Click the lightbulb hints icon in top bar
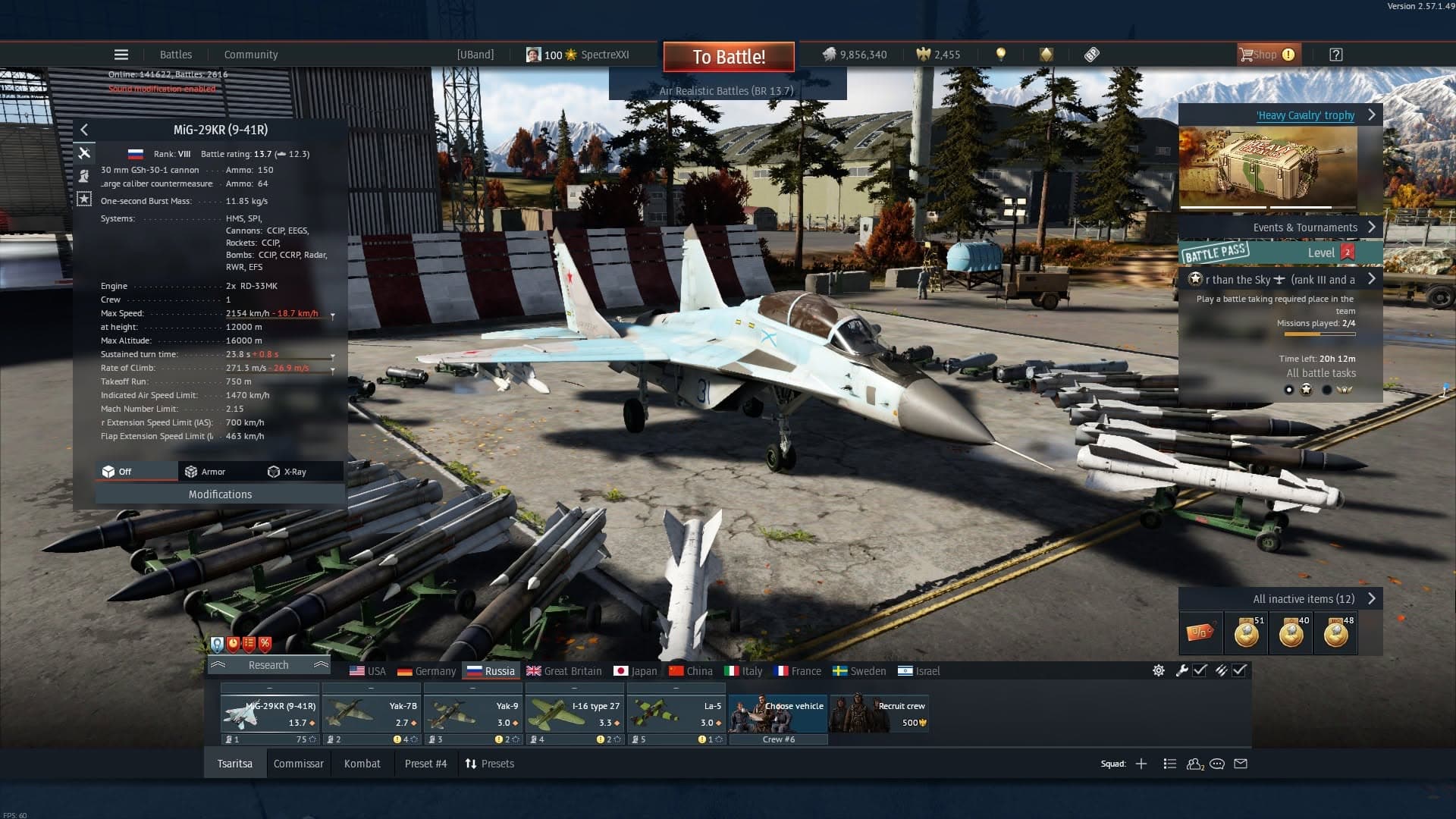The width and height of the screenshot is (1456, 819). tap(1001, 55)
